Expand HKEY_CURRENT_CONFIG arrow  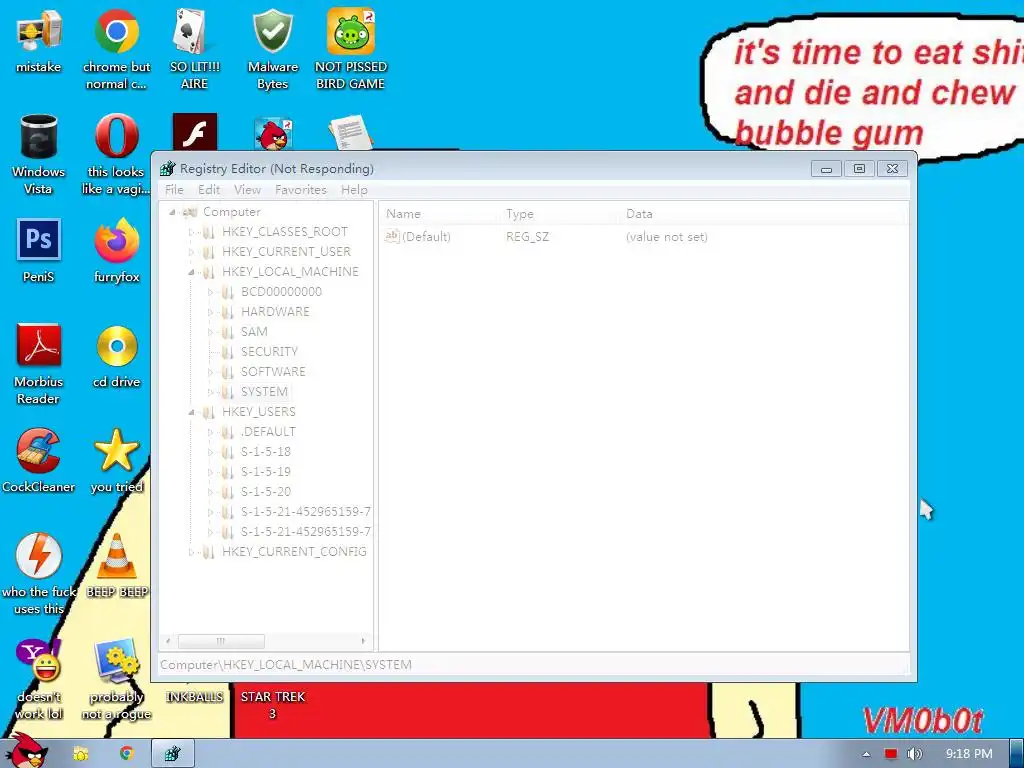coord(191,552)
